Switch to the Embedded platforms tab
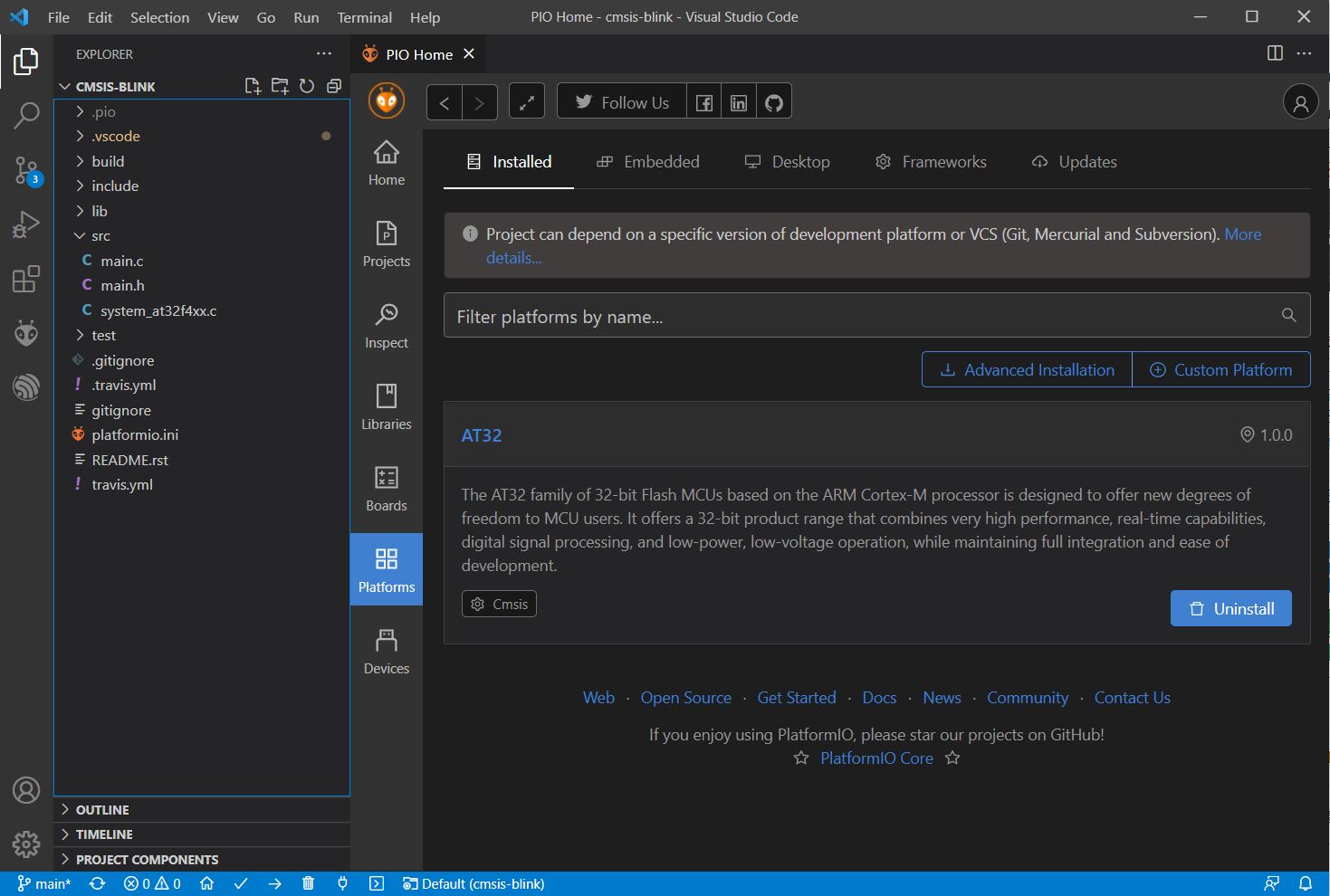 [648, 162]
